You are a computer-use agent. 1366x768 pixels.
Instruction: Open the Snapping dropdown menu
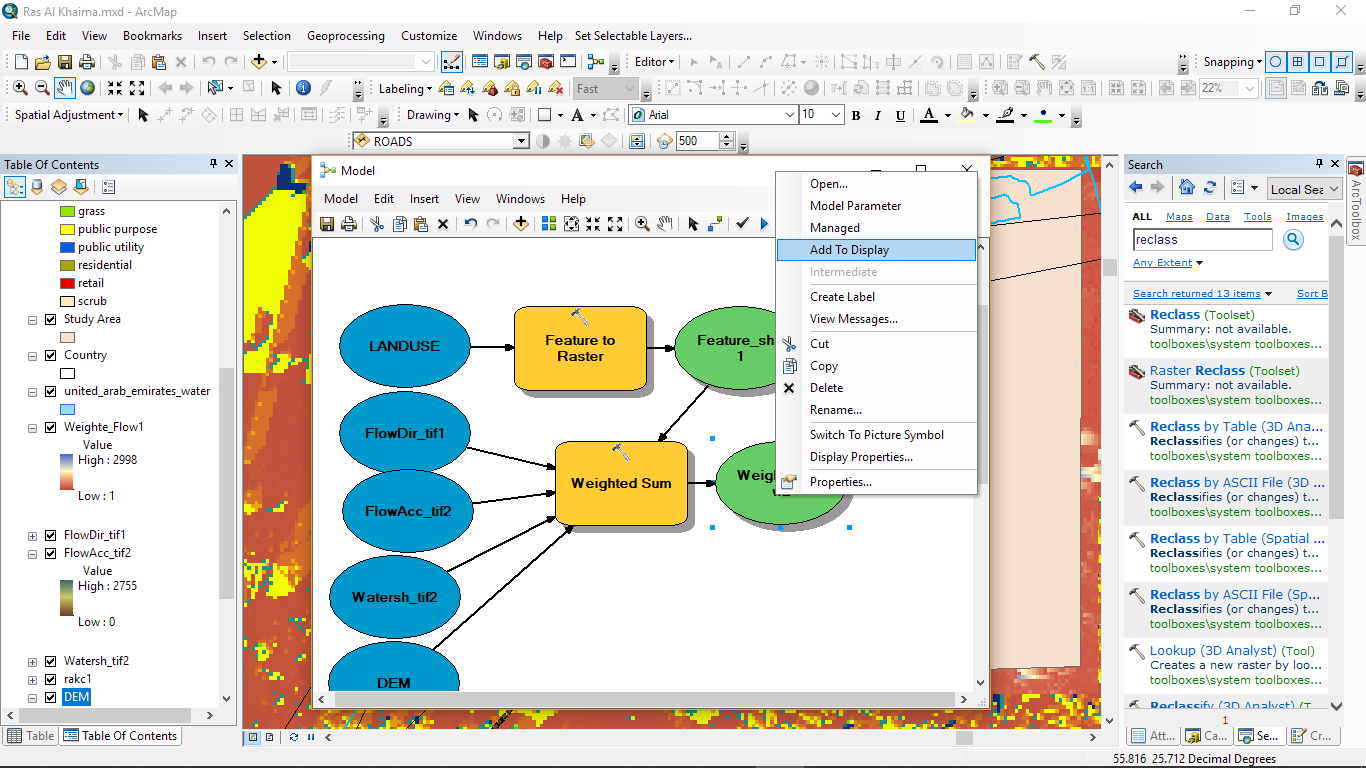(1231, 62)
